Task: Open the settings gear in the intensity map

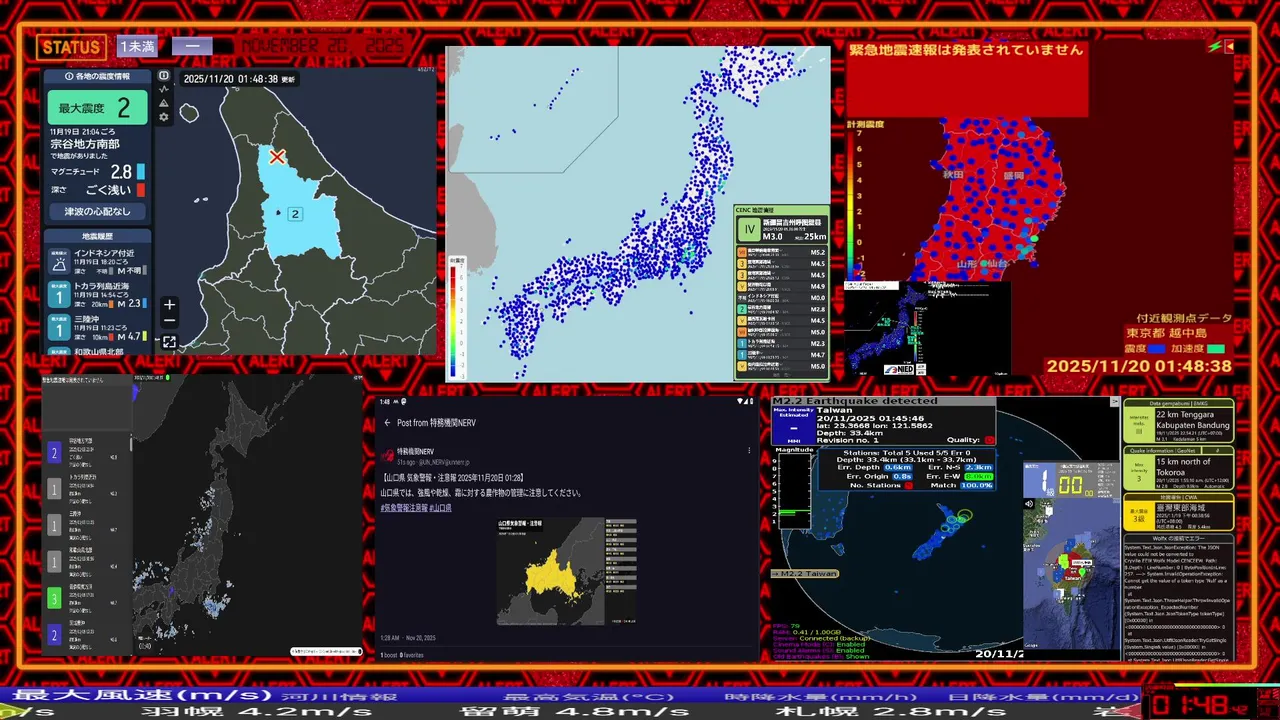Action: click(164, 117)
